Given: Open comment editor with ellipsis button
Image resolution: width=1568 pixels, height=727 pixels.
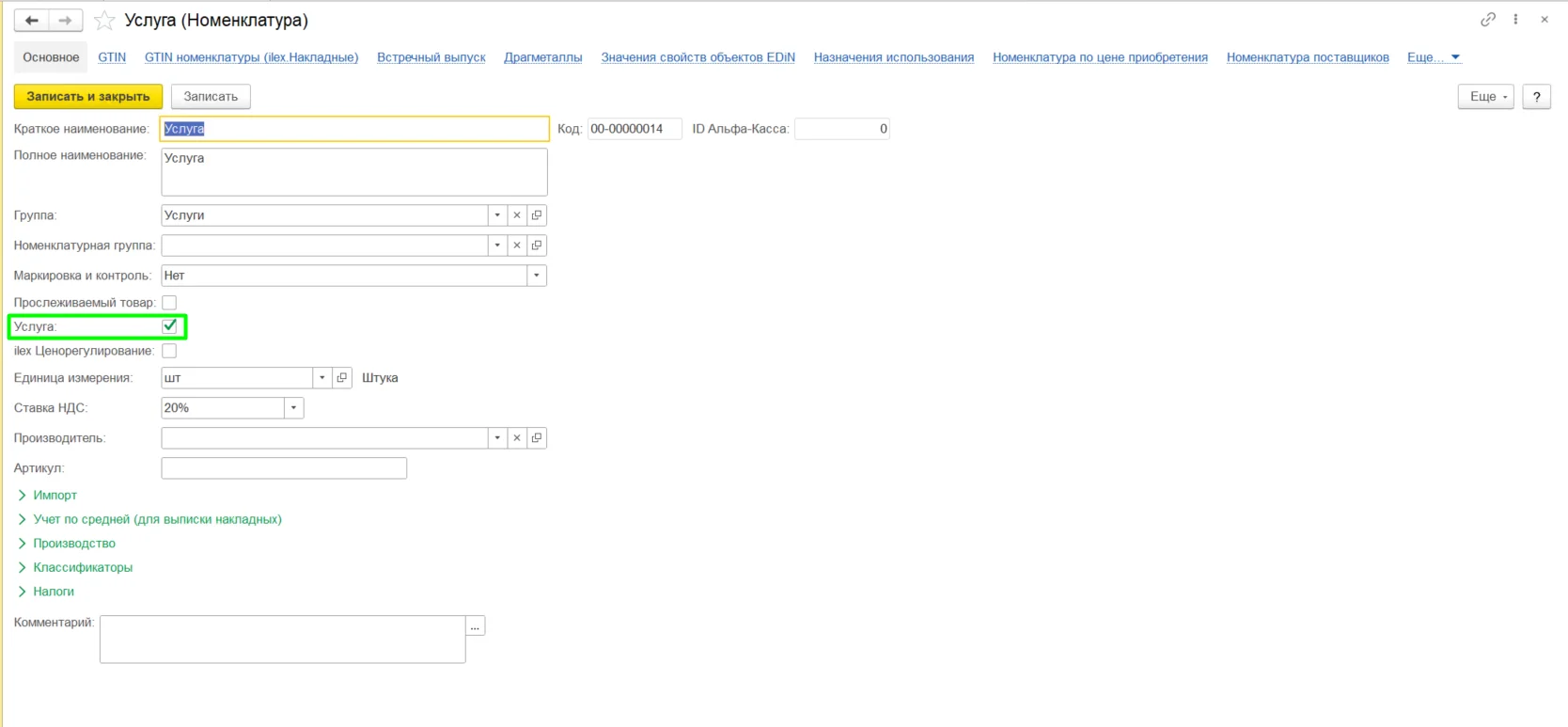Looking at the screenshot, I should [475, 626].
